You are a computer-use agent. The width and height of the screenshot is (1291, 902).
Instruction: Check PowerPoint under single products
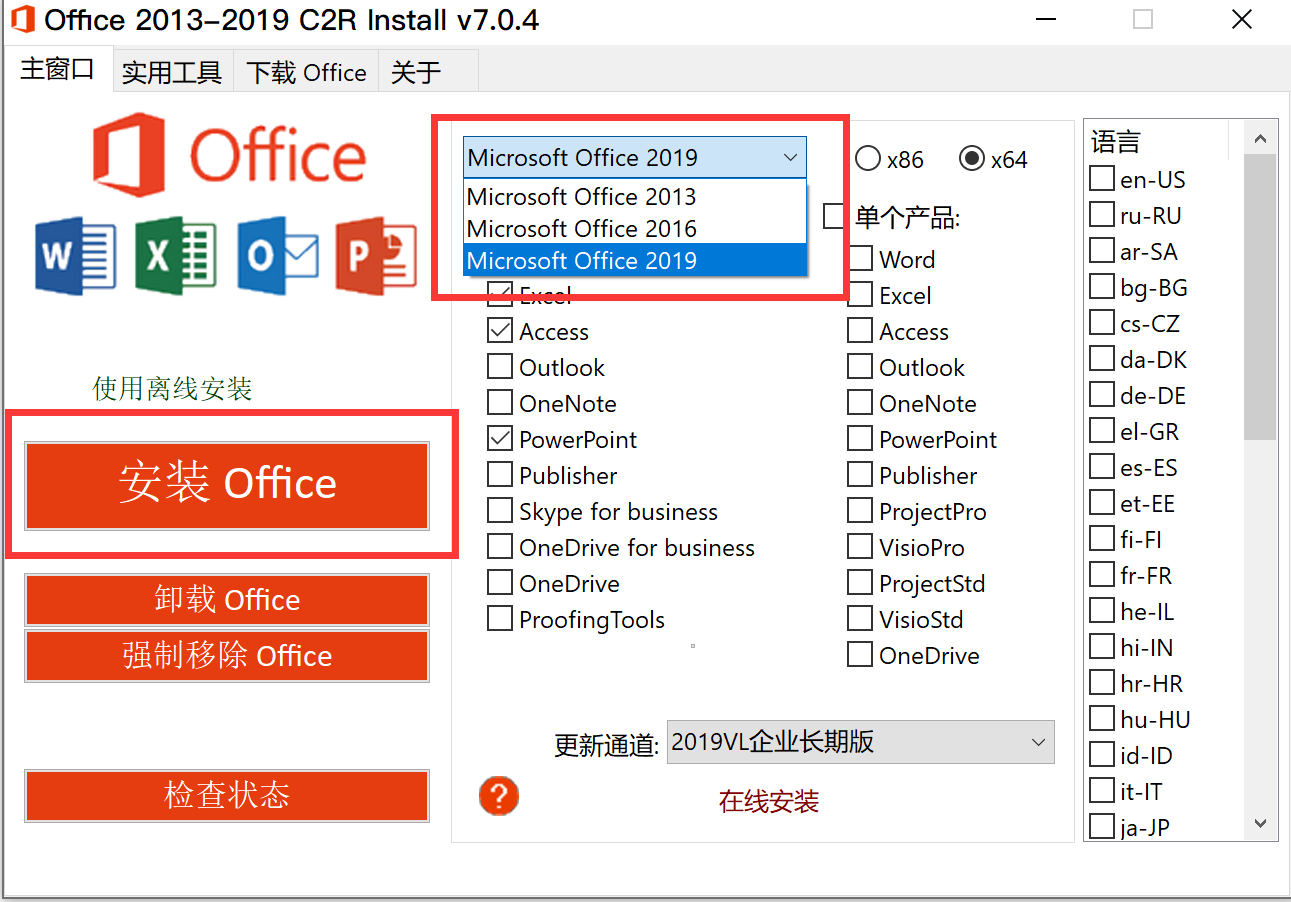coord(860,439)
